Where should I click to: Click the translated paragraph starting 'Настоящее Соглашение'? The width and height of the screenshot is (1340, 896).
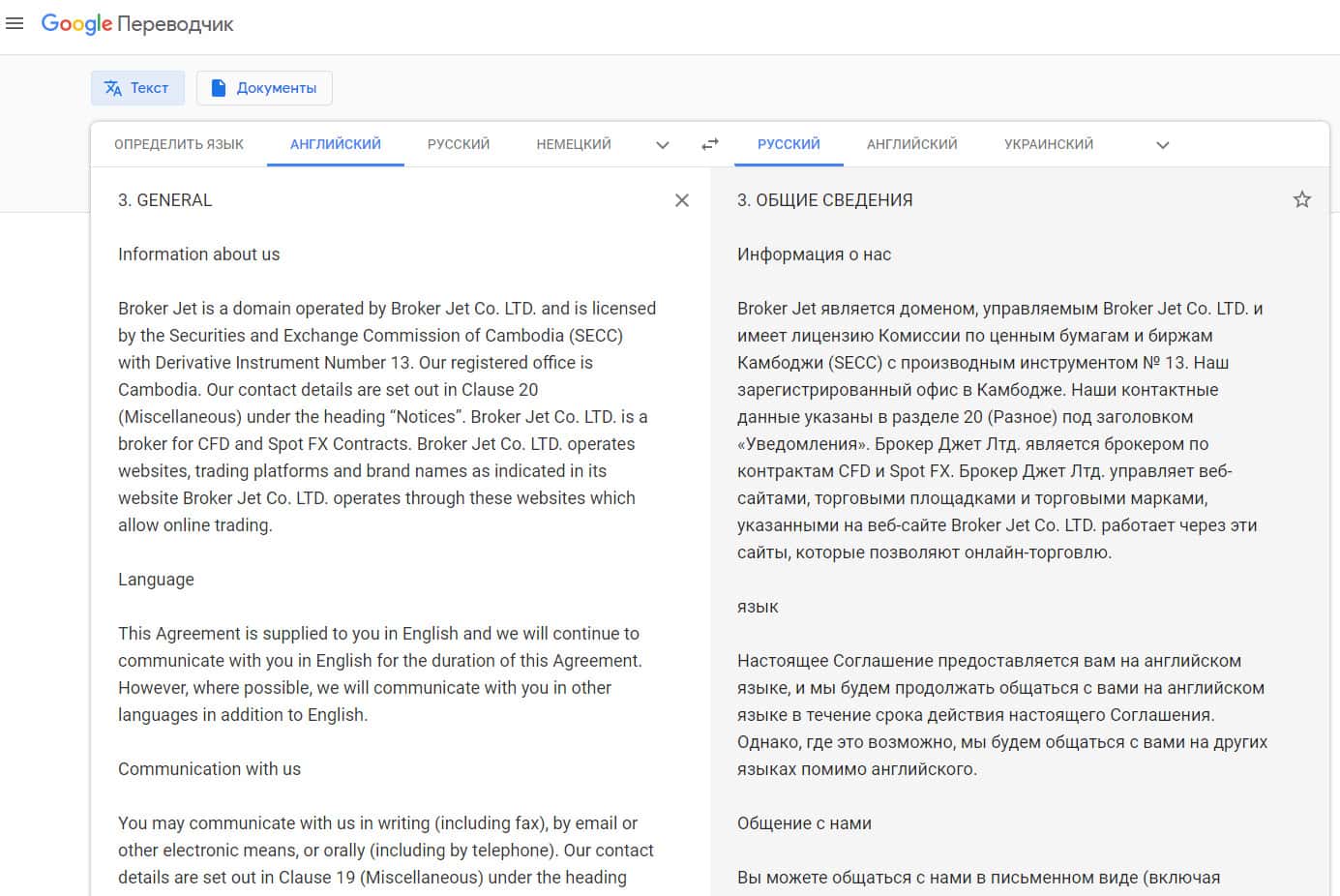1002,715
